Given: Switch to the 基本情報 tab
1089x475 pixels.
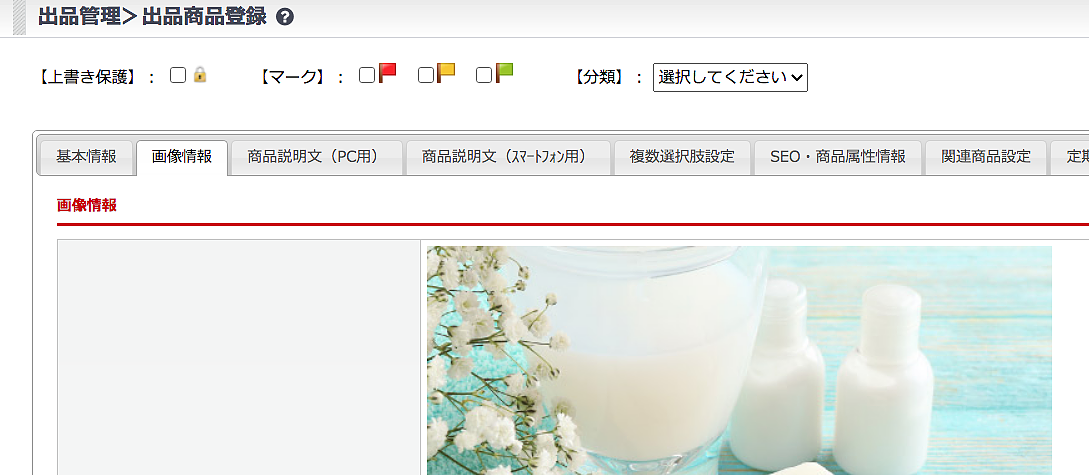Looking at the screenshot, I should [86, 157].
